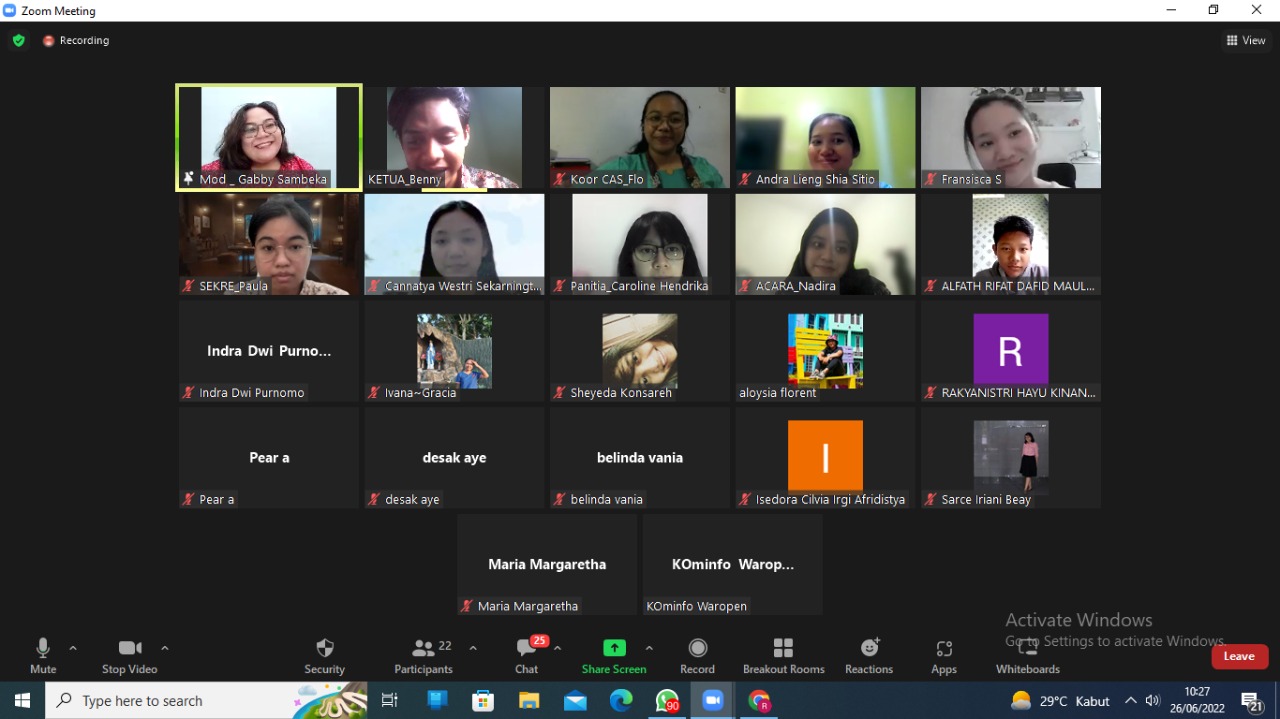Select Andra Lieng Shia Sitio video tile

pos(825,137)
